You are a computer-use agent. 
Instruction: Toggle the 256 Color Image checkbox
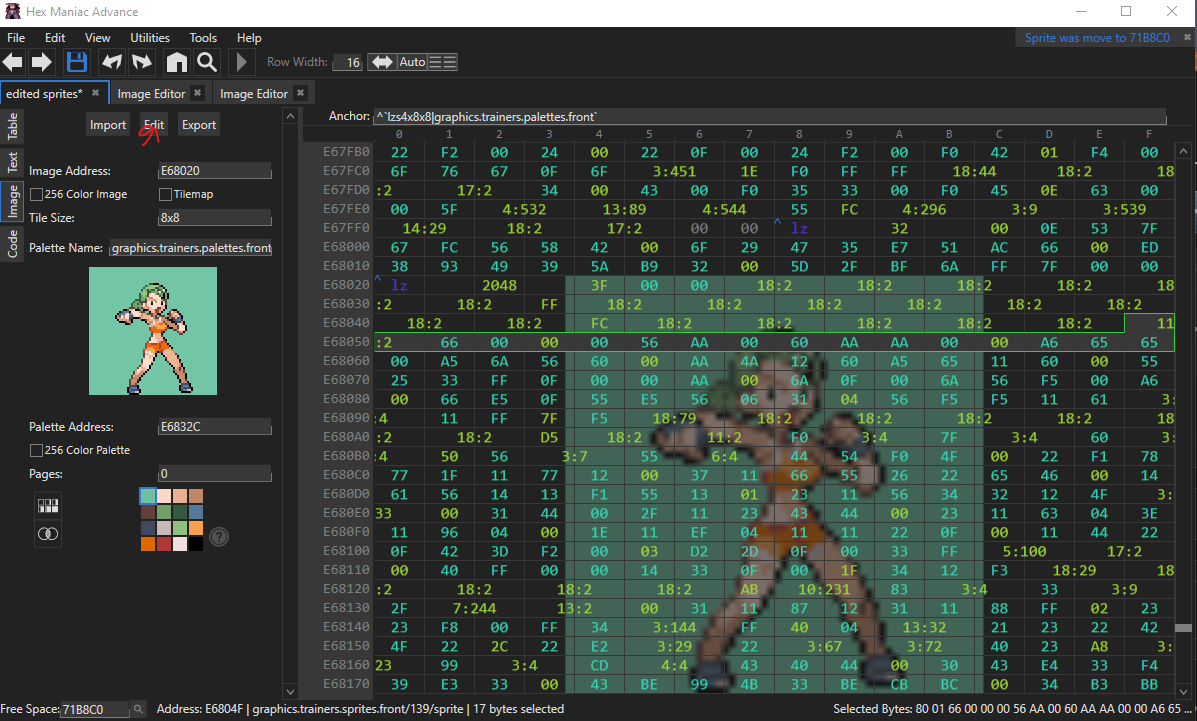pyautogui.click(x=36, y=195)
